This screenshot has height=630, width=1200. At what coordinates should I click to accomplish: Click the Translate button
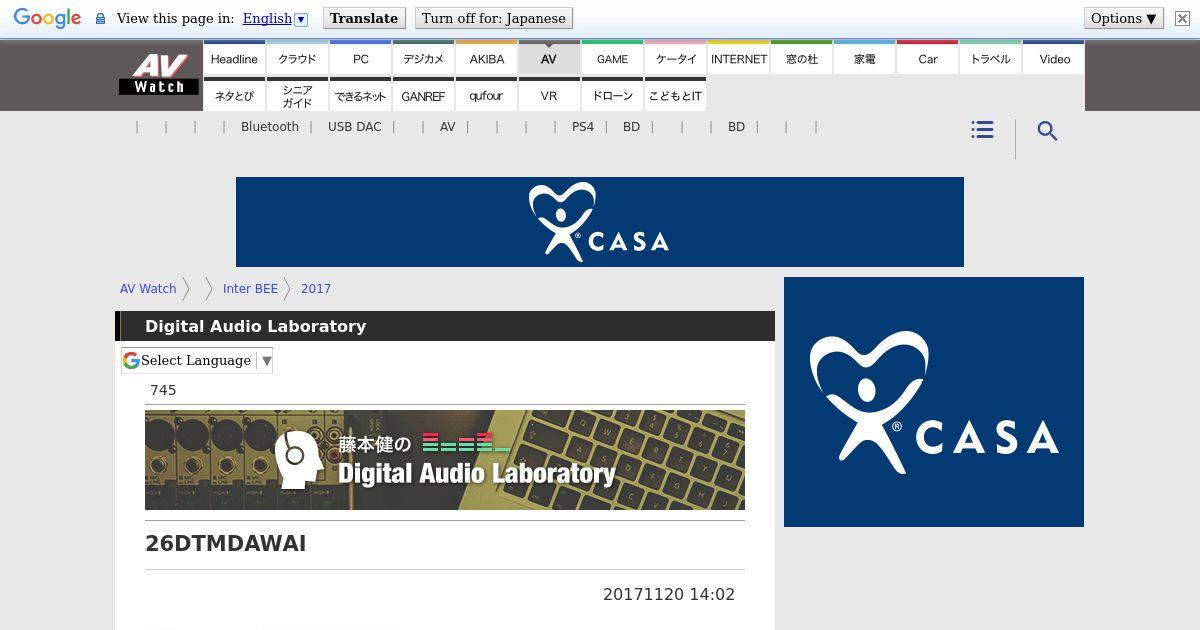364,18
